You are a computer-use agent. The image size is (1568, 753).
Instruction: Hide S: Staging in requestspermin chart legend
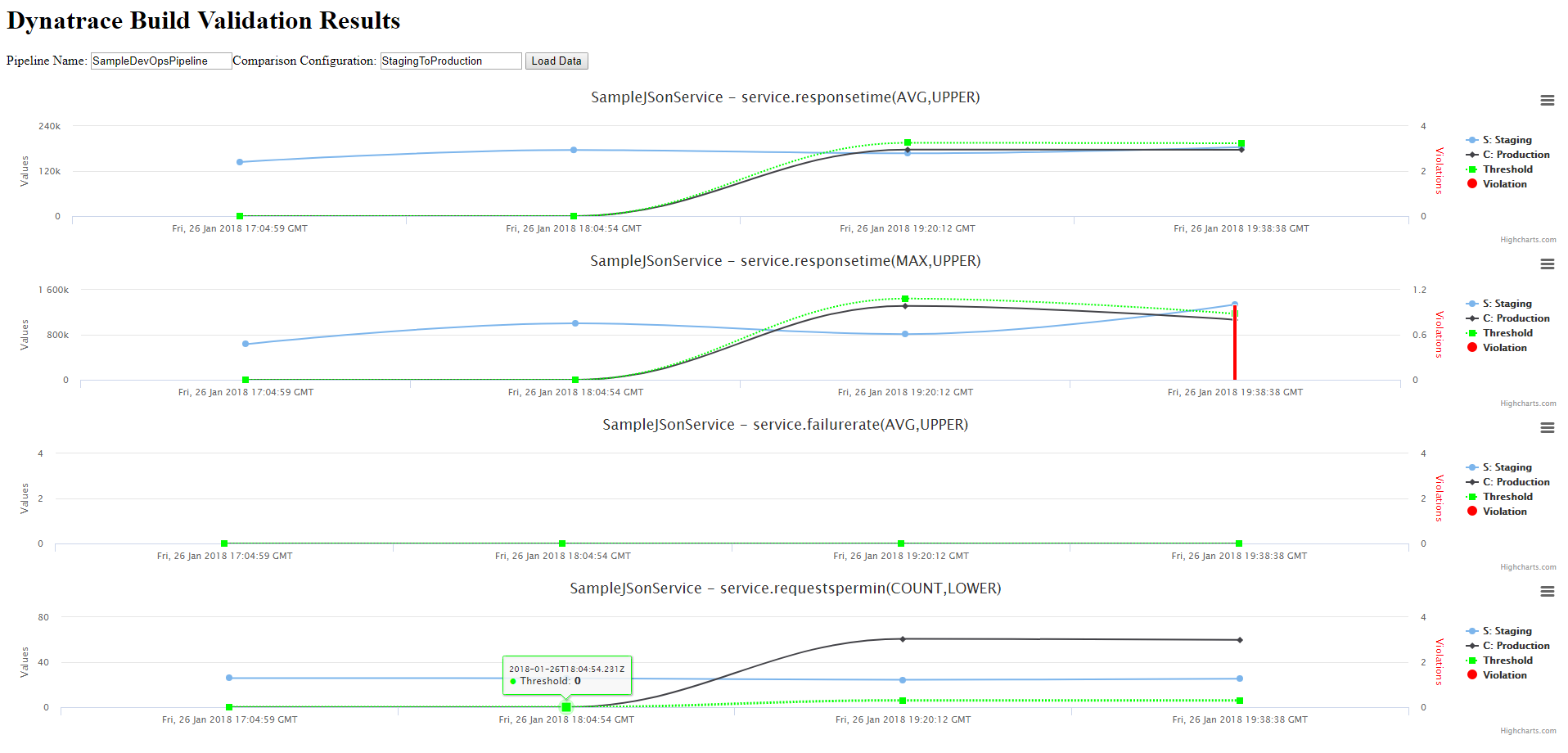[1499, 631]
